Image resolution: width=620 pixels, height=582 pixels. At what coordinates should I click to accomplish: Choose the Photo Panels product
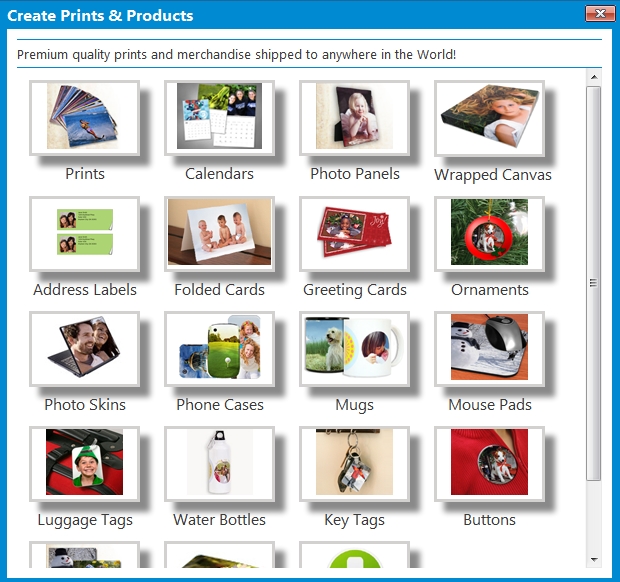point(354,117)
